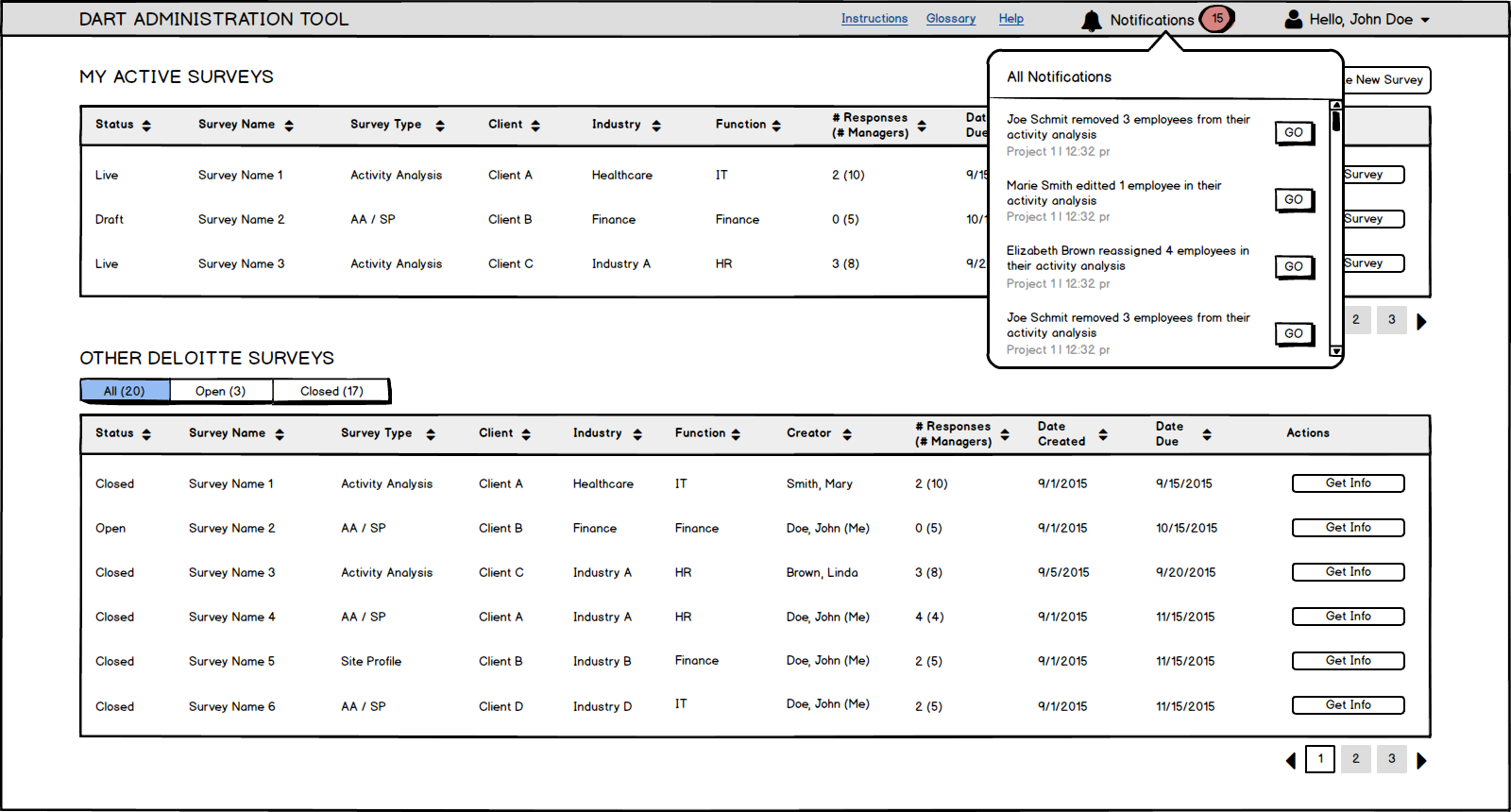Sort Other Deloitte Surveys by Date Due
The width and height of the screenshot is (1511, 812).
pos(1207,434)
